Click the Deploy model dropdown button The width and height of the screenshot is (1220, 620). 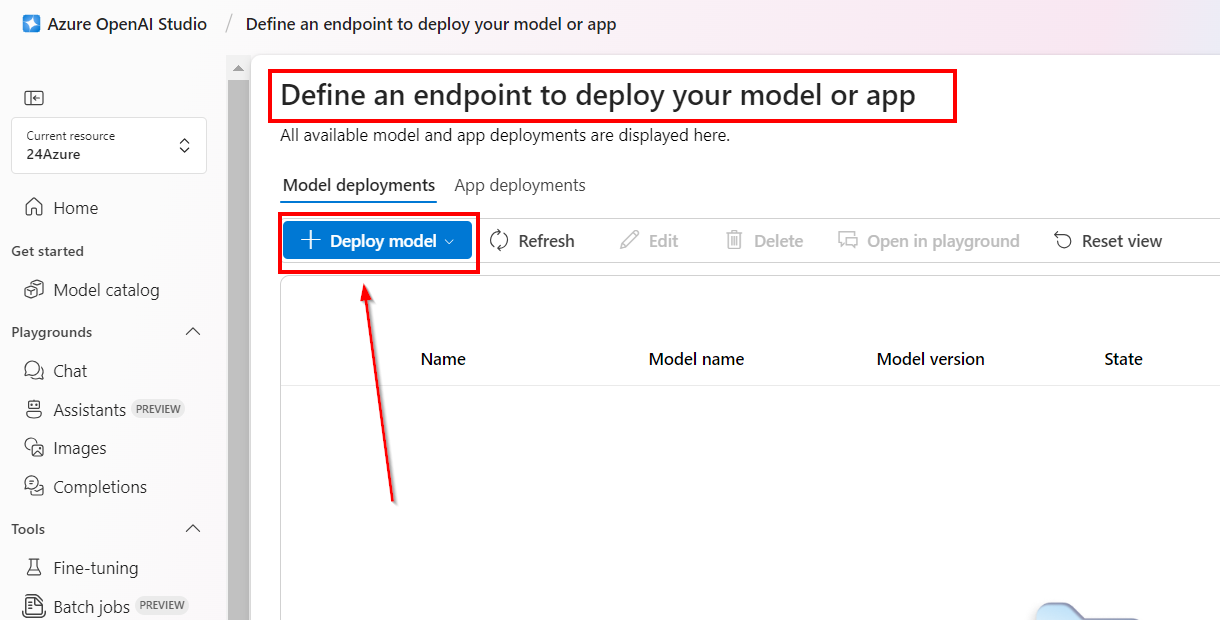click(377, 241)
